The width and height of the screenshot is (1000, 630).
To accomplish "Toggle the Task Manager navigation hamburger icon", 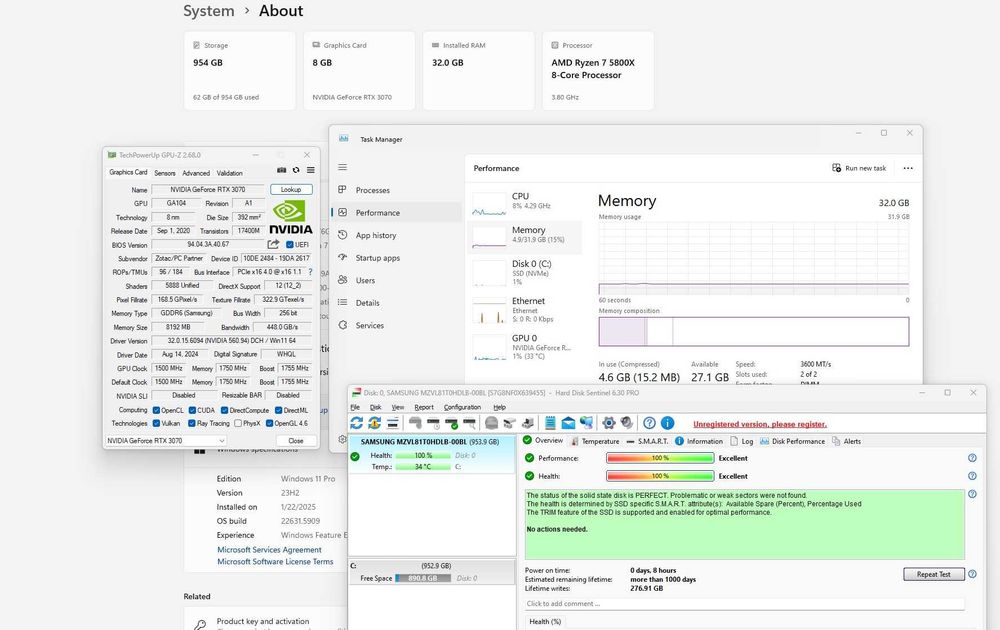I will pos(342,167).
